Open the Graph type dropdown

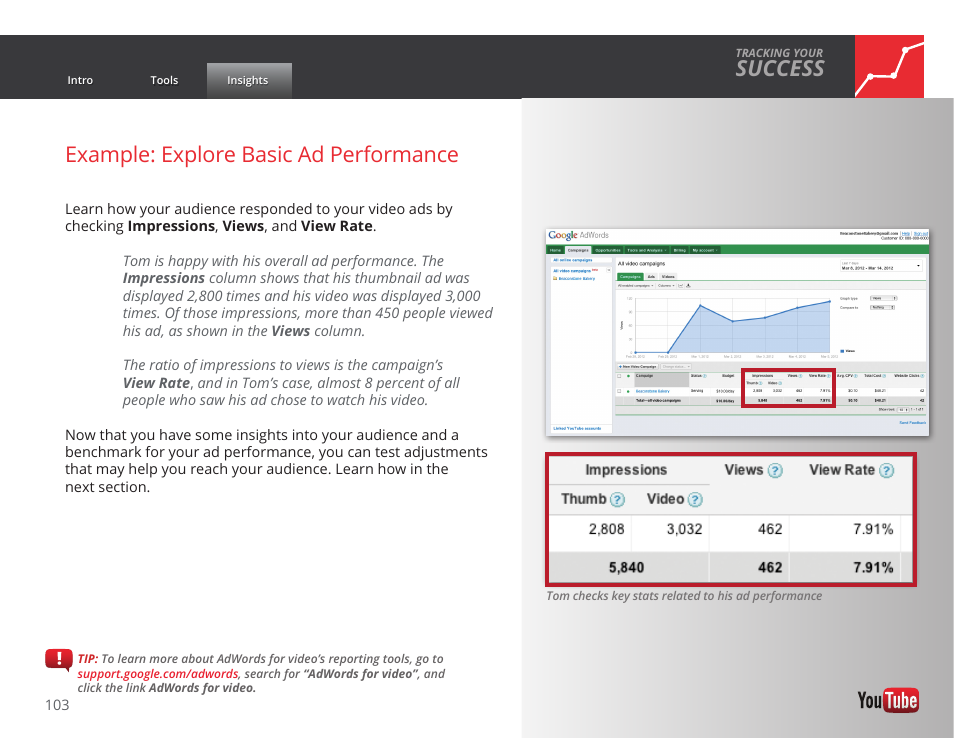click(x=882, y=298)
